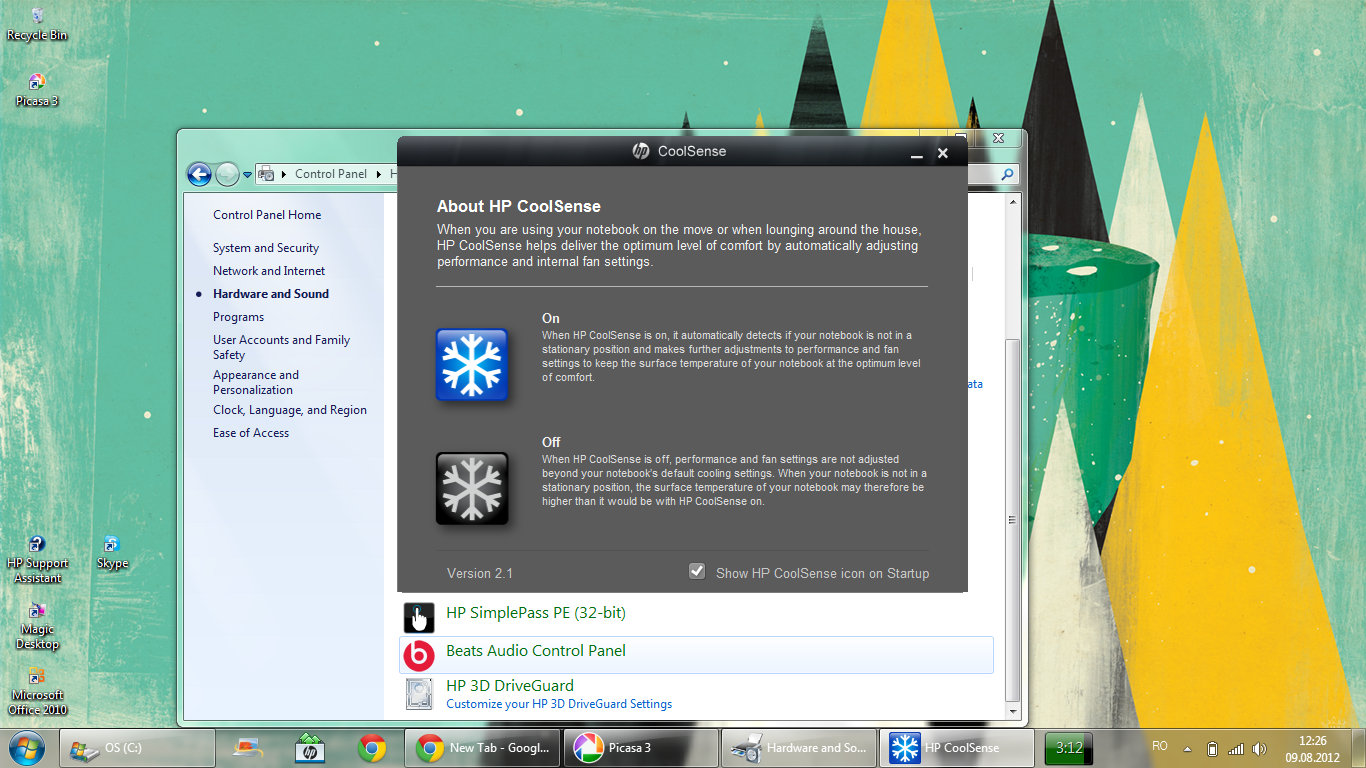Open Clock, Language, and Region
Viewport: 1366px width, 768px height.
pos(290,410)
